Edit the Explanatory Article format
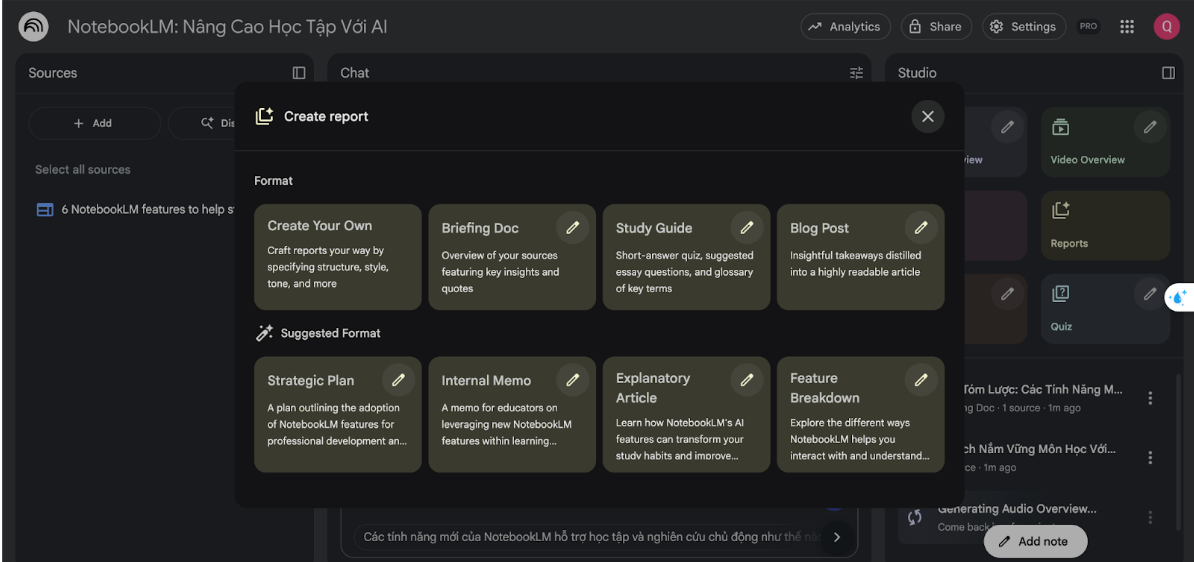 pyautogui.click(x=746, y=380)
